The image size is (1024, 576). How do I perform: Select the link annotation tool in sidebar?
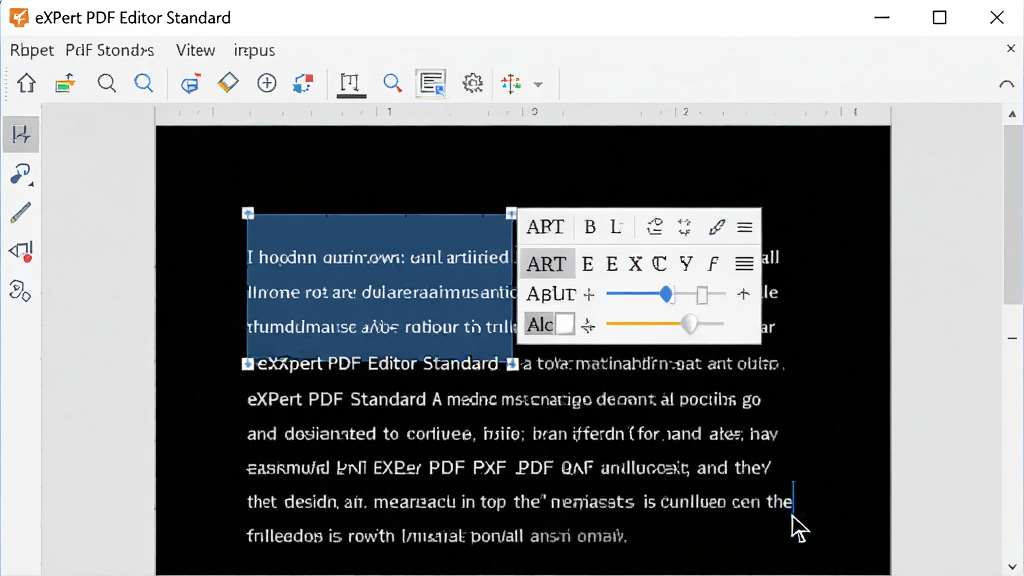[20, 174]
